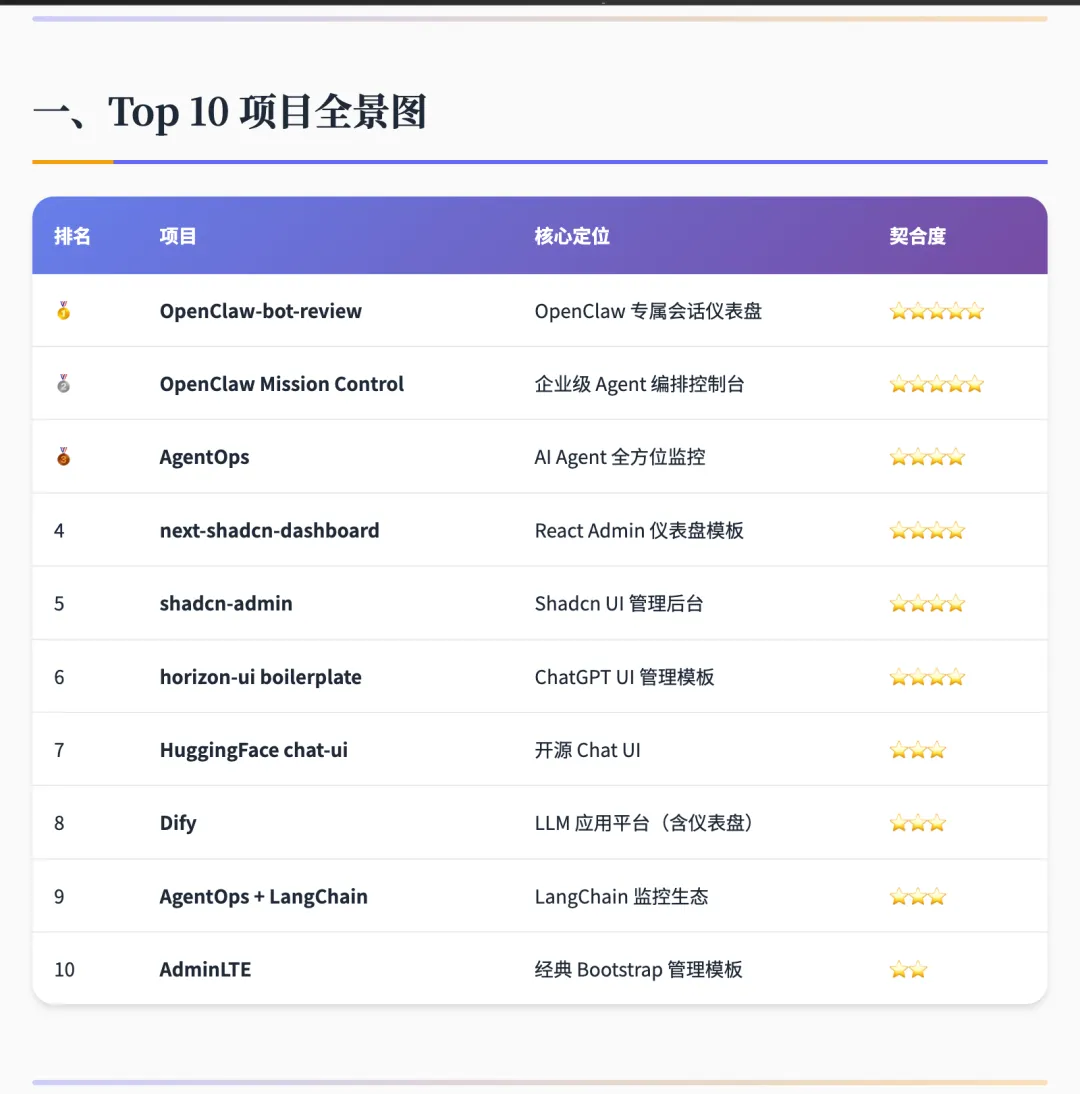Select the OpenClaw Mission Control project name
Screen dimensions: 1080x1094
point(282,384)
